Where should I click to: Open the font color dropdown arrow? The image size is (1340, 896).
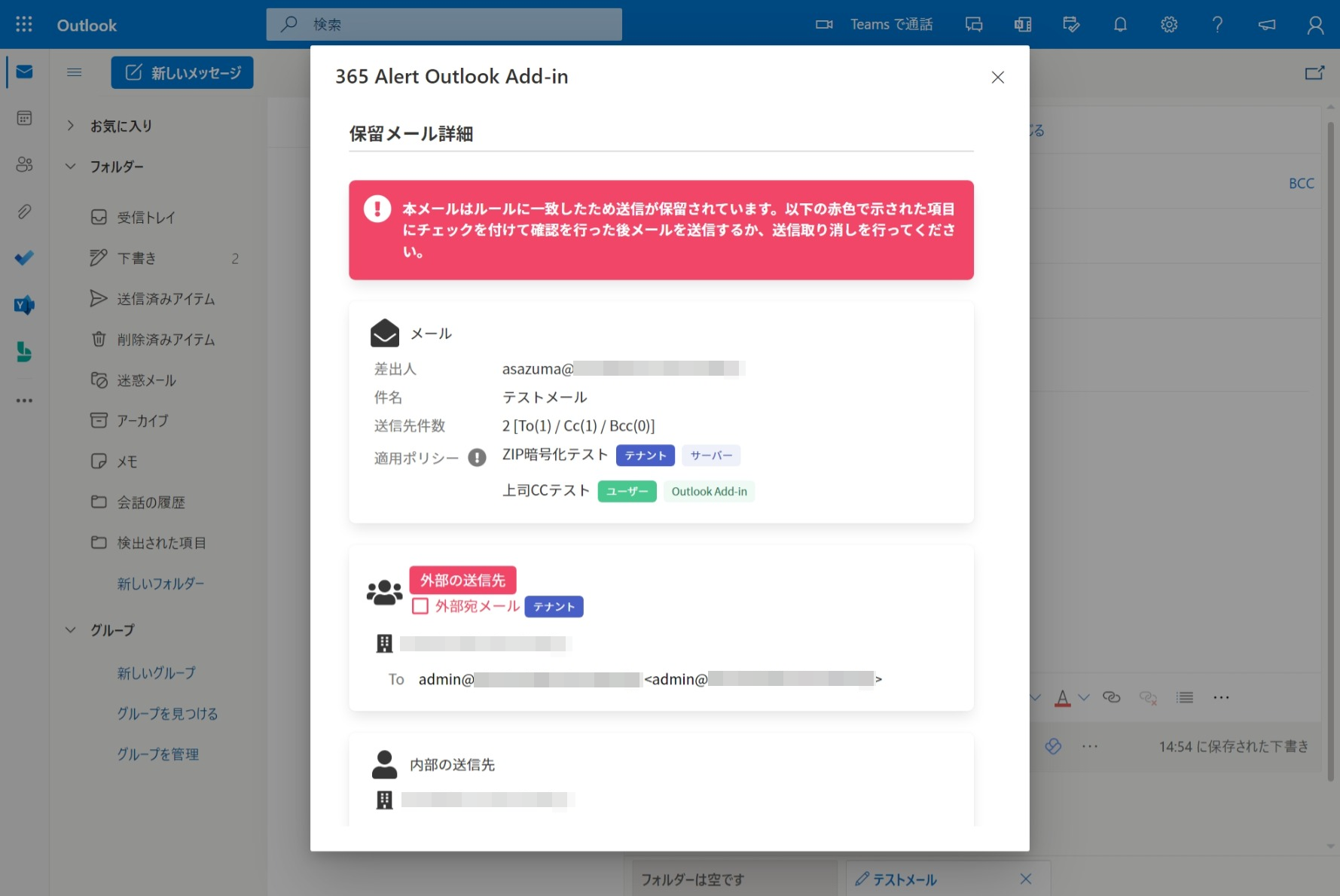[x=1084, y=698]
